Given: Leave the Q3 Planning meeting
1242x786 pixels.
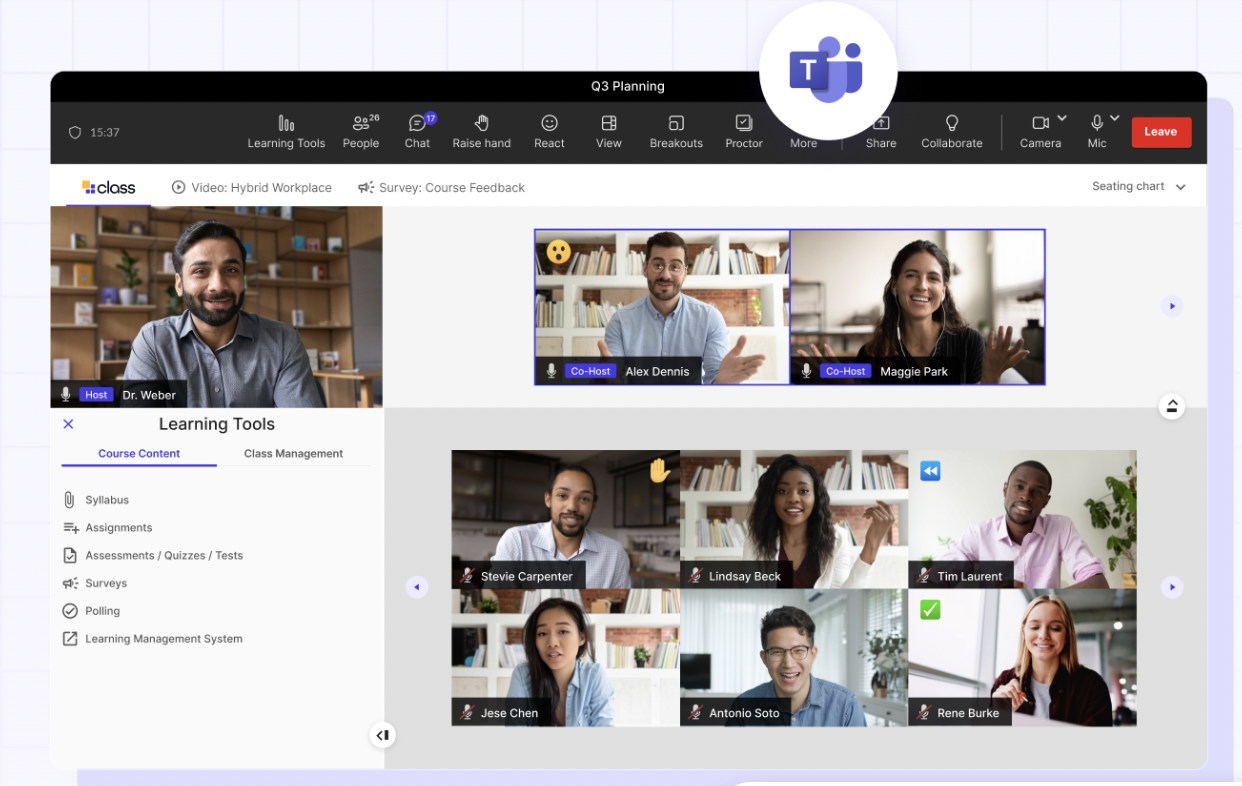Looking at the screenshot, I should coord(1161,131).
